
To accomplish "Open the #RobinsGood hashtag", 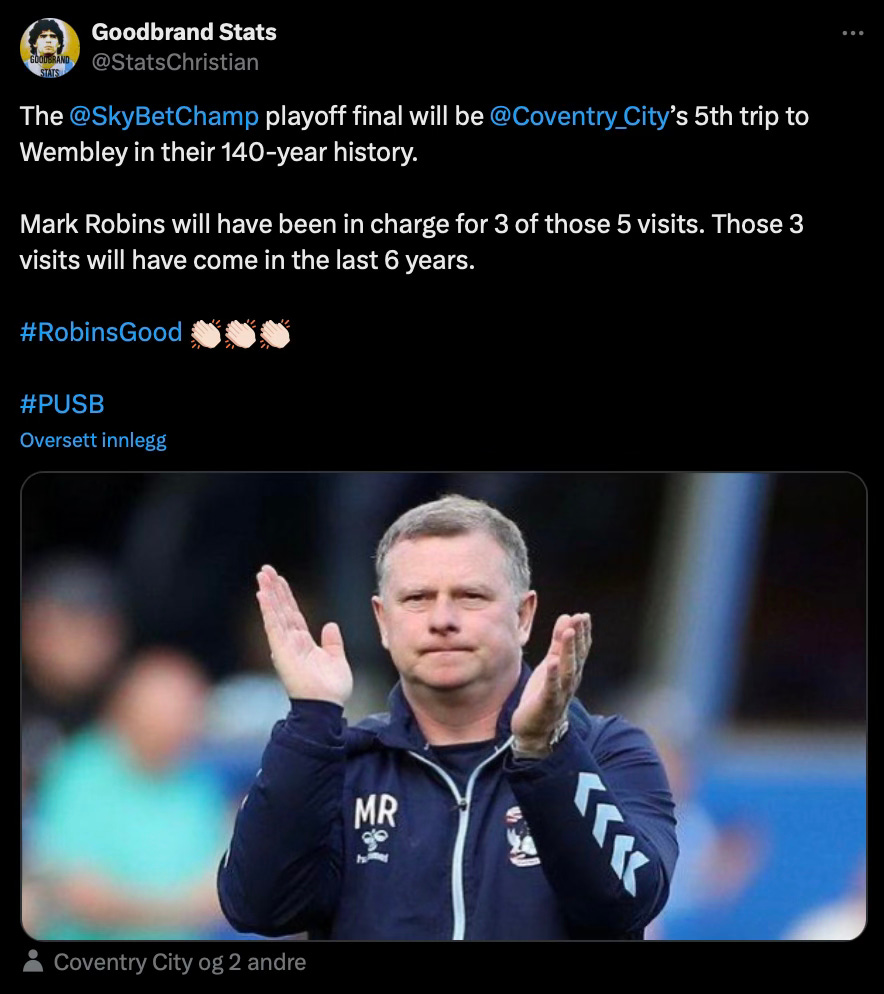I will 101,332.
